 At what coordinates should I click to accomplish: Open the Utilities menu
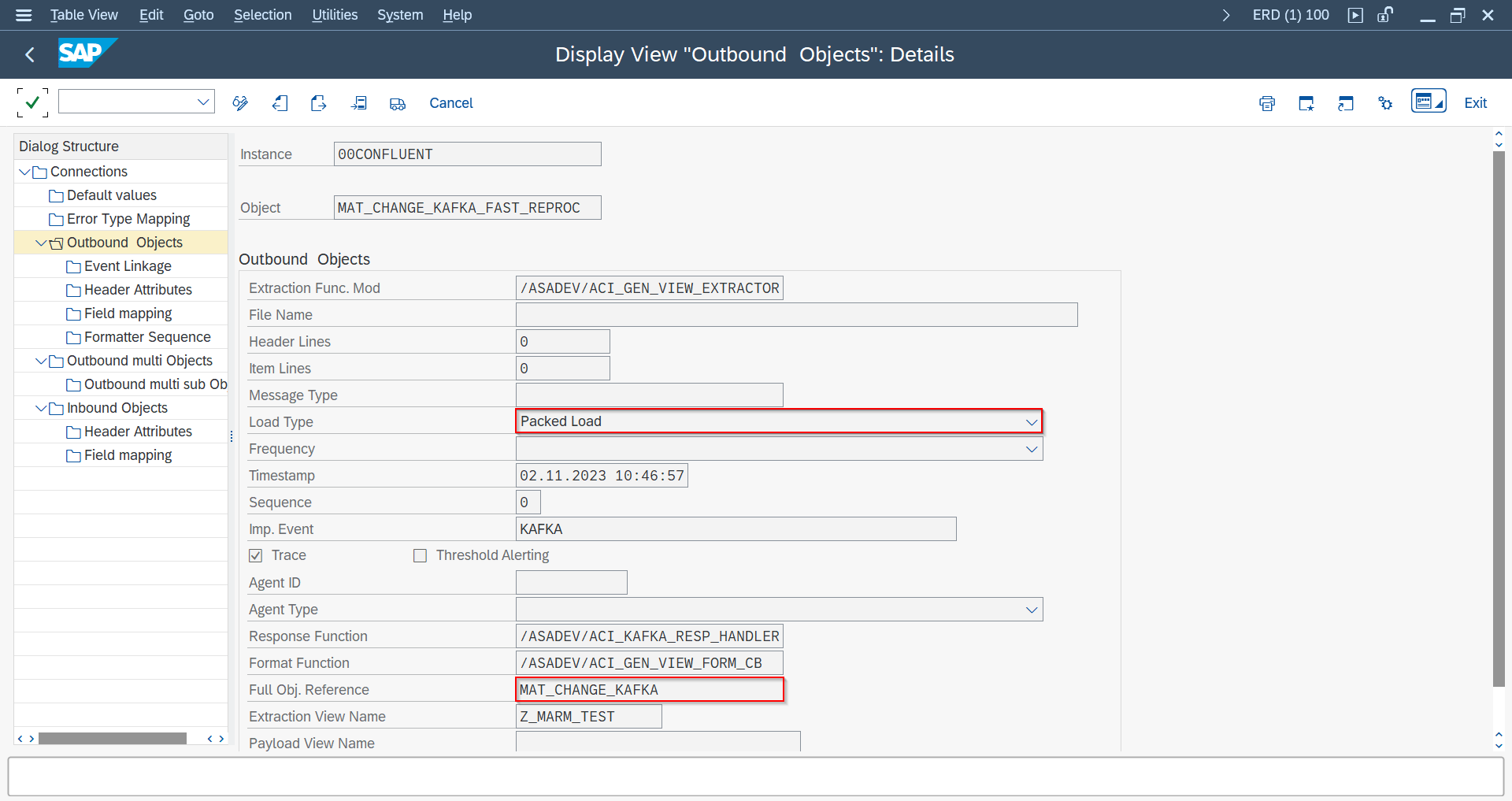click(335, 15)
